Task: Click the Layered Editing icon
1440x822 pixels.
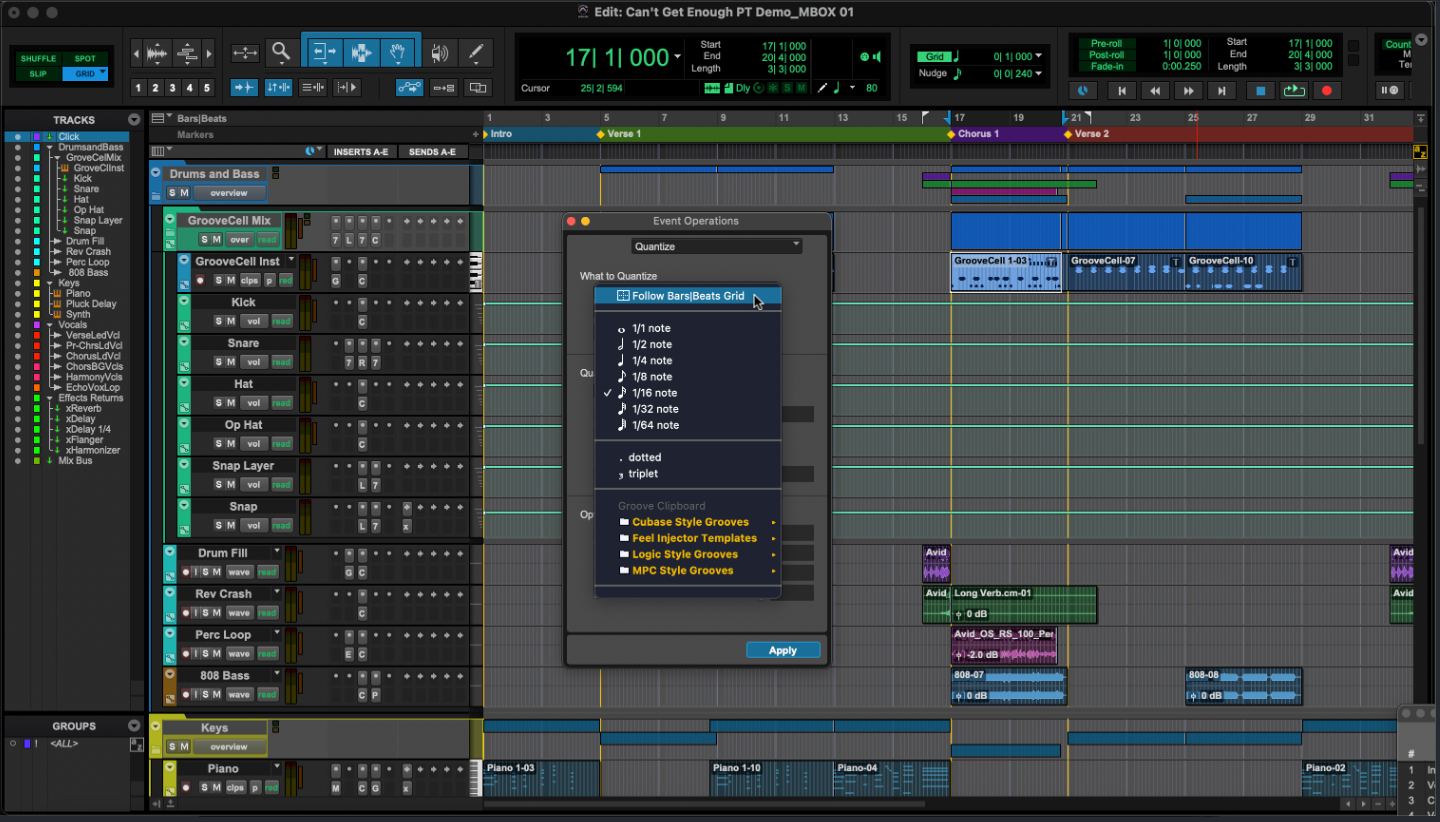Action: (478, 87)
